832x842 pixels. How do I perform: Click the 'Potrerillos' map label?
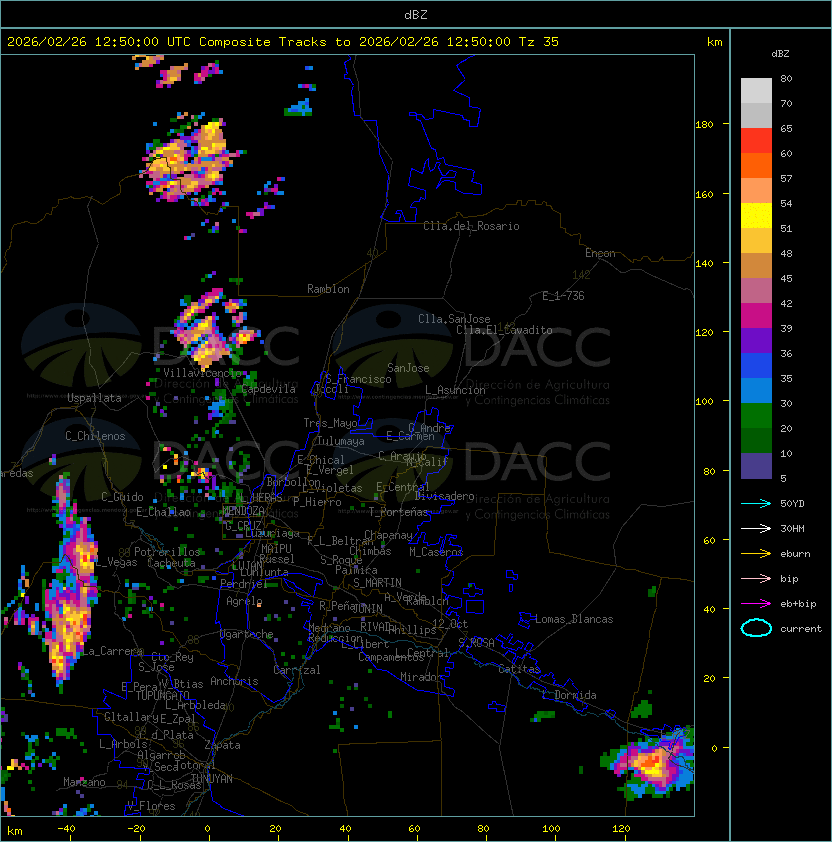tap(167, 552)
